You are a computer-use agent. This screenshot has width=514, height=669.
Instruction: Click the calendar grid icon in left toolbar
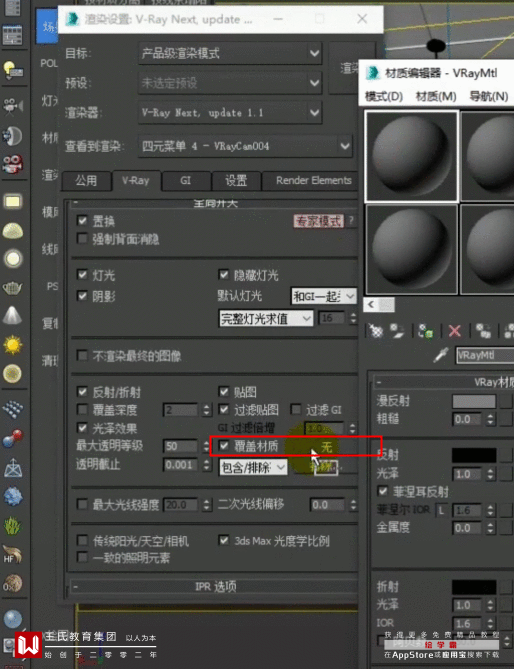pos(12,35)
